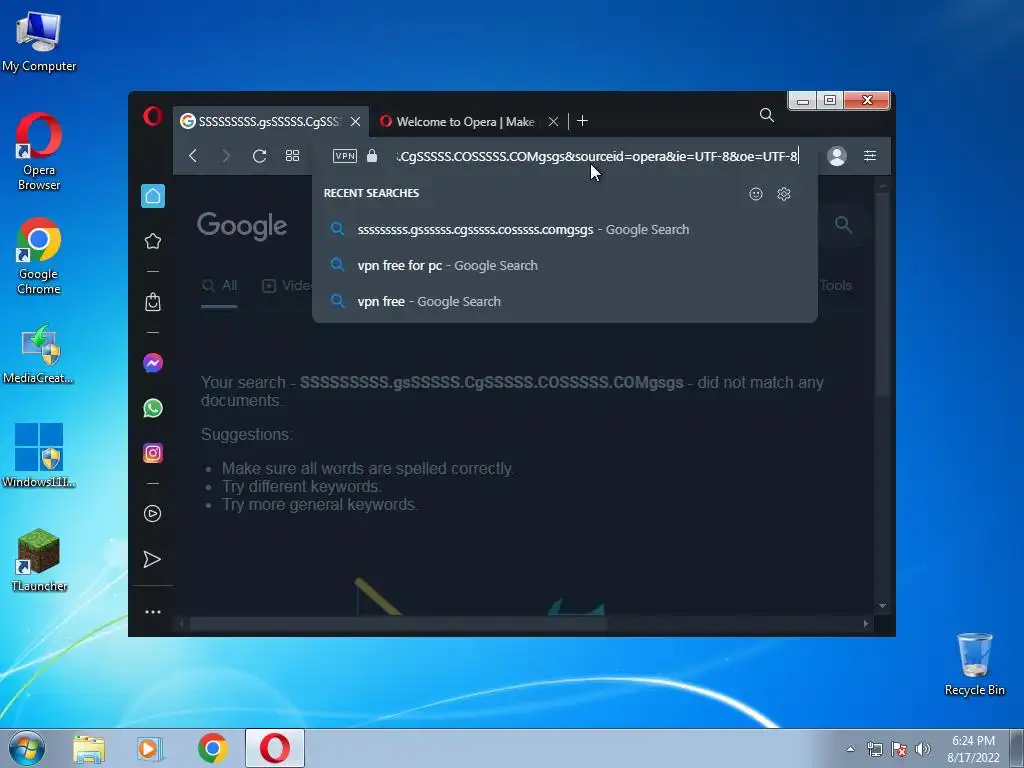Launch Messenger from the Opera sidebar

point(153,363)
